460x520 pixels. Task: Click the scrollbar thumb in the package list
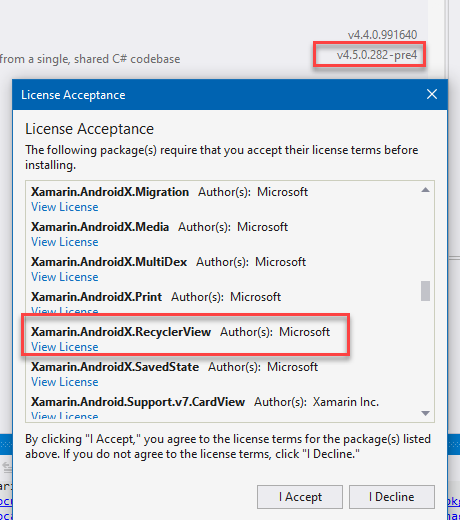pos(425,291)
